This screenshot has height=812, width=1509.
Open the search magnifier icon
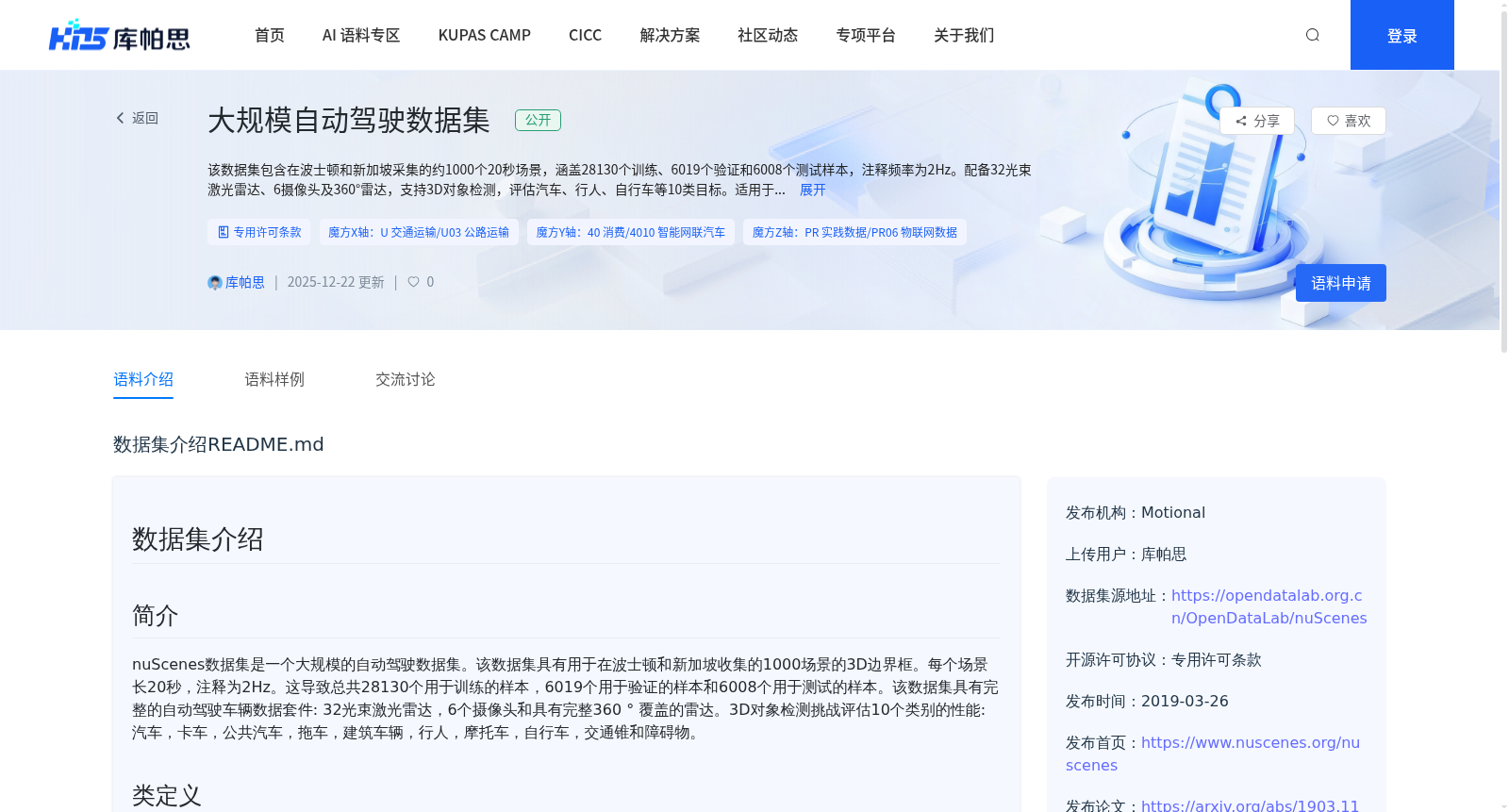pyautogui.click(x=1312, y=35)
